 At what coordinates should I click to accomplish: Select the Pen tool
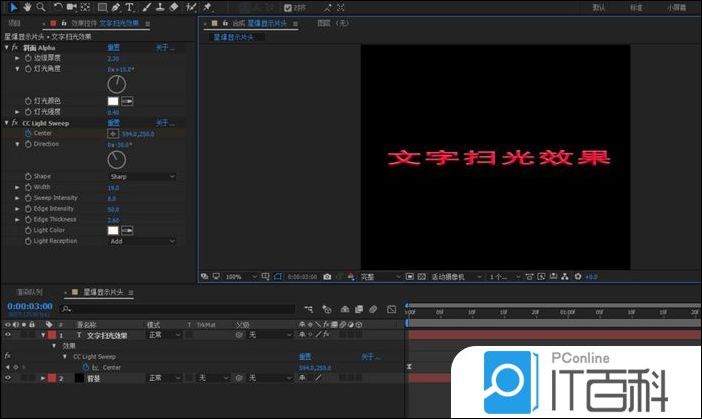point(116,7)
